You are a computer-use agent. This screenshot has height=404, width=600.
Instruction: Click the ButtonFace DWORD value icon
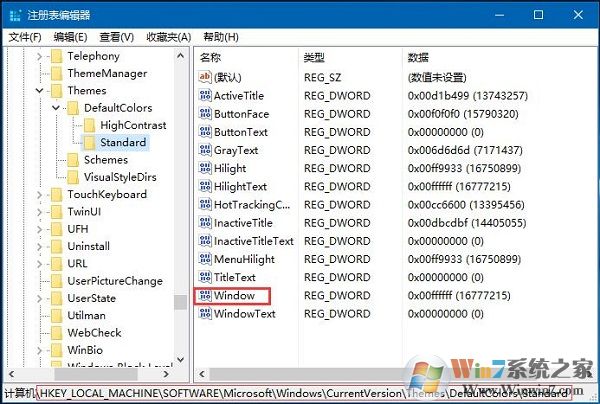[x=205, y=114]
